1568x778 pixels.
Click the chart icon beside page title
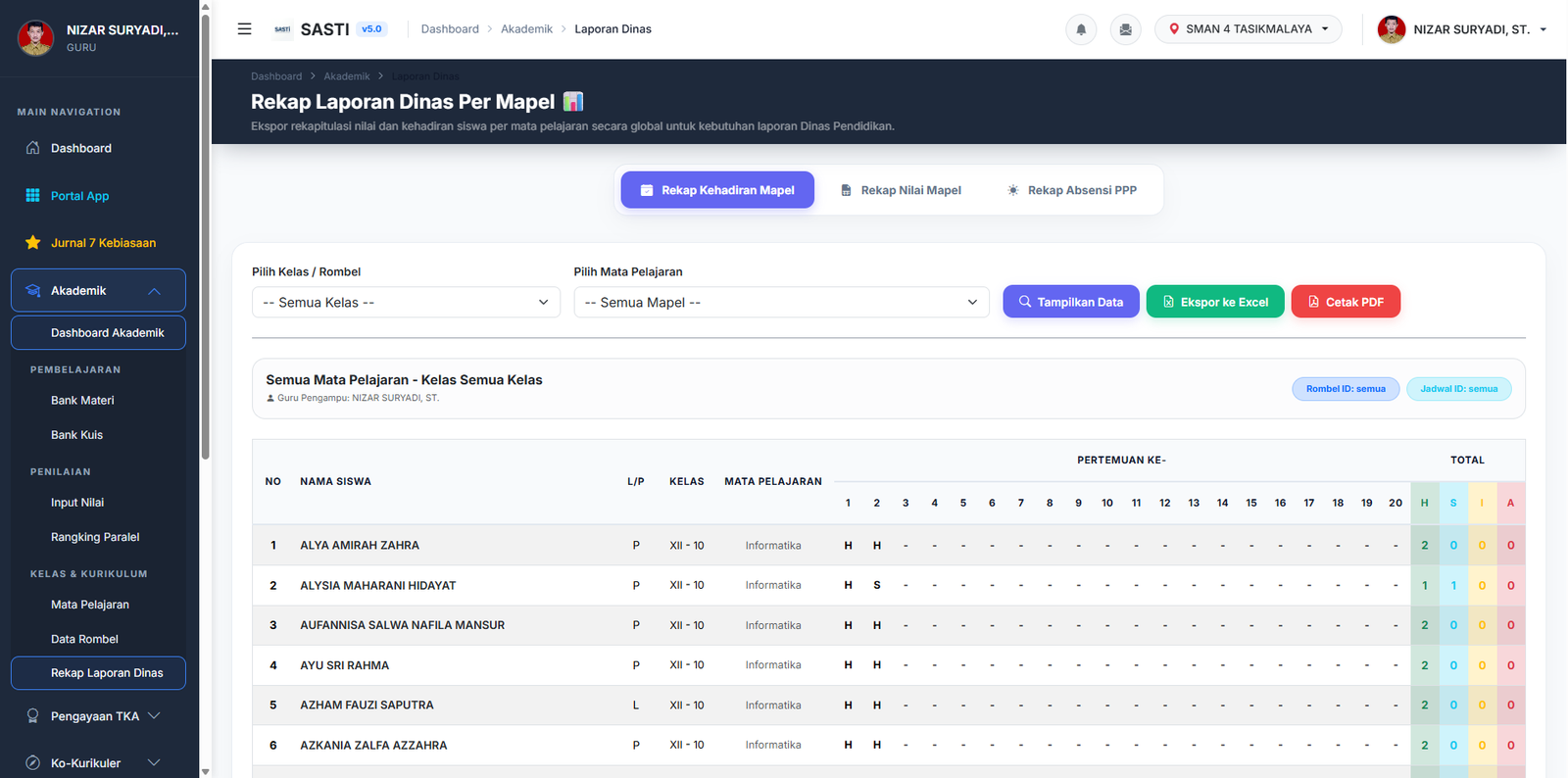tap(573, 102)
